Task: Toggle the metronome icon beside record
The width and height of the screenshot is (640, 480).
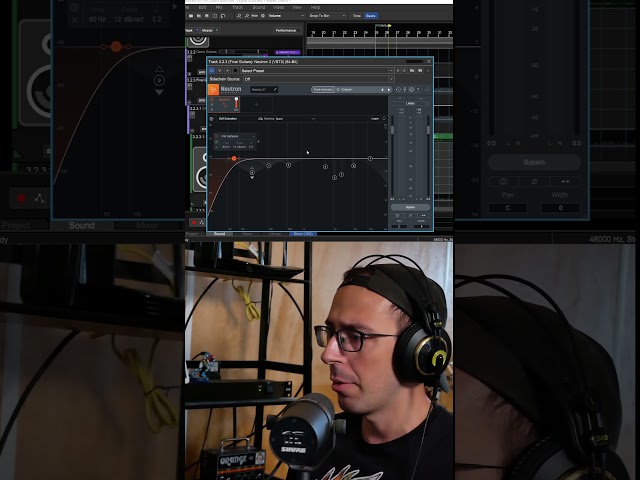Action: (x=202, y=222)
